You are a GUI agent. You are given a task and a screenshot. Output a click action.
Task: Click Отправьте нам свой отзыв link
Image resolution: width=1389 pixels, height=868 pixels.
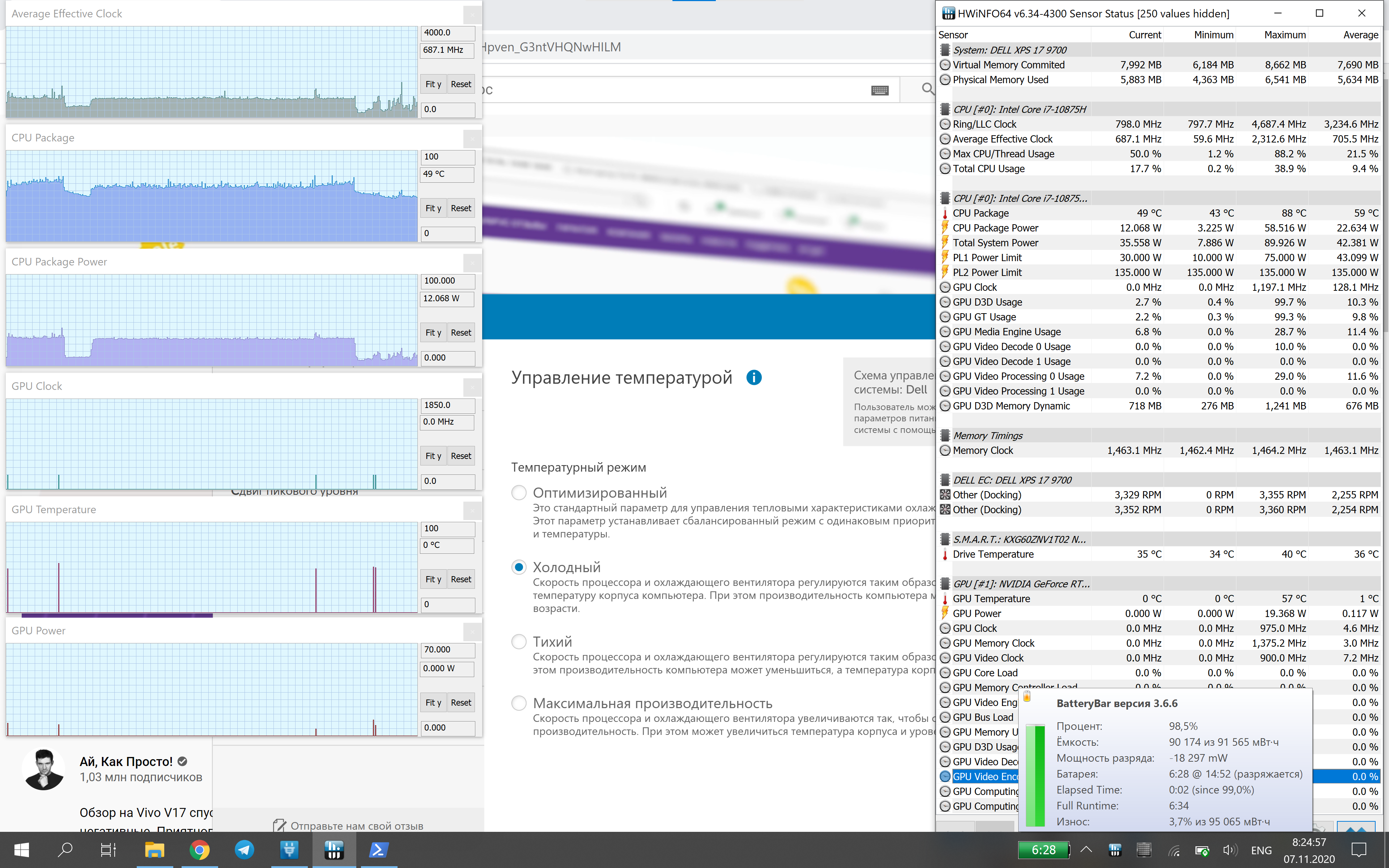pos(348,826)
